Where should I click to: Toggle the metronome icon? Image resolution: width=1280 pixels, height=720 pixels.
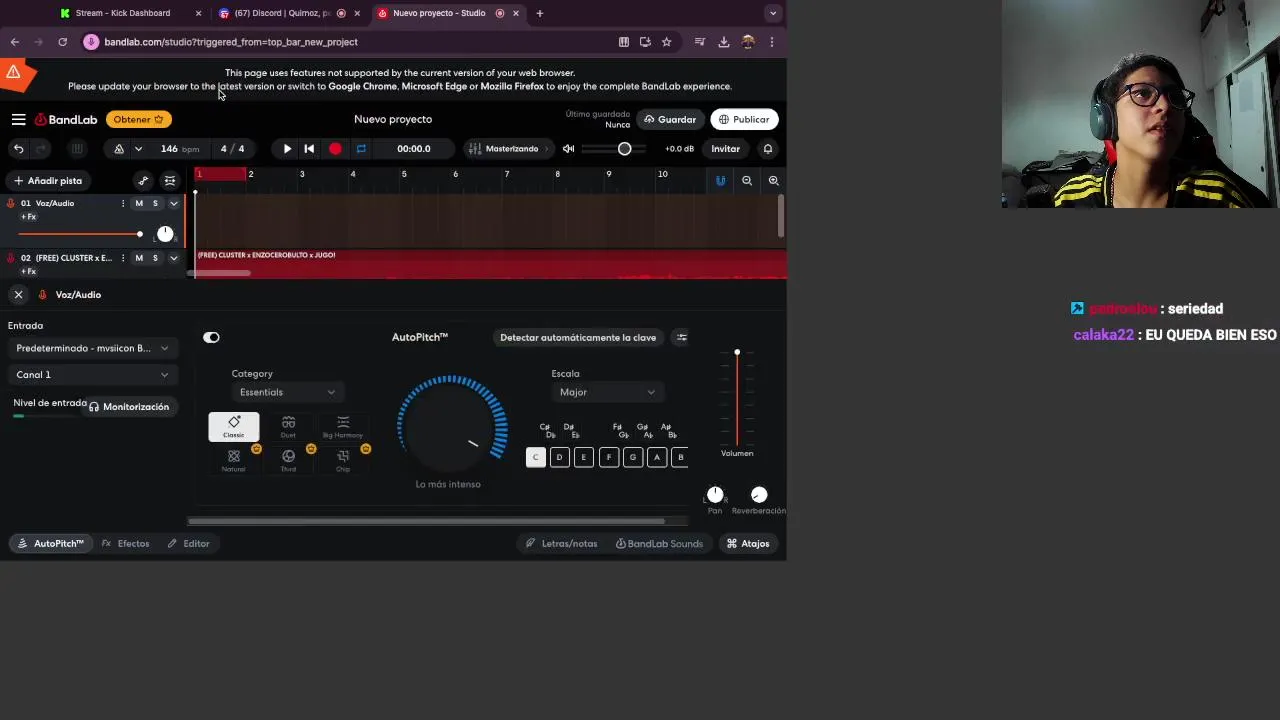click(x=119, y=149)
